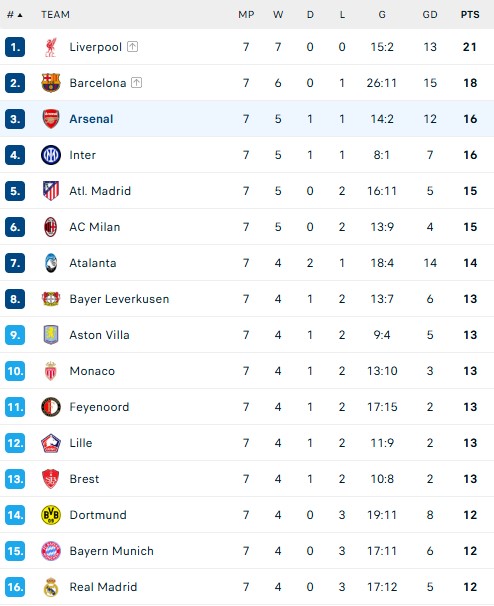Click the Liverpool club crest
The image size is (494, 606).
coord(51,47)
